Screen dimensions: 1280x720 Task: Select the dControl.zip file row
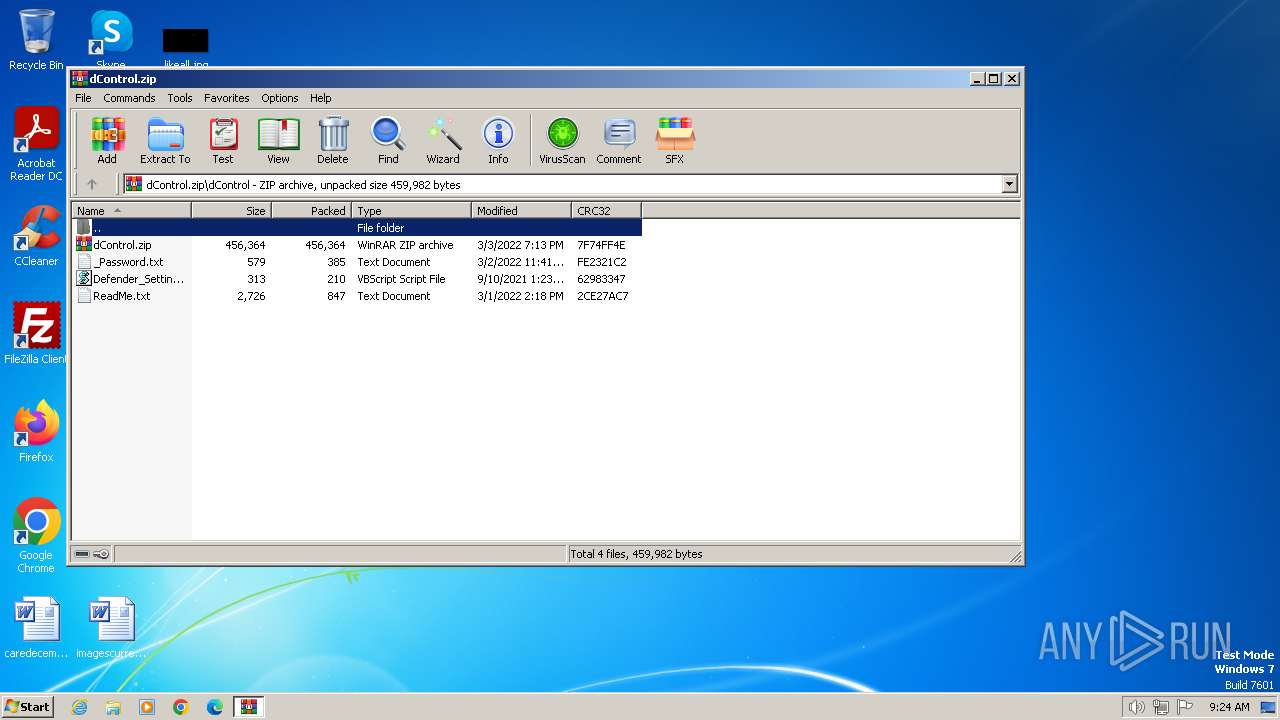point(357,245)
